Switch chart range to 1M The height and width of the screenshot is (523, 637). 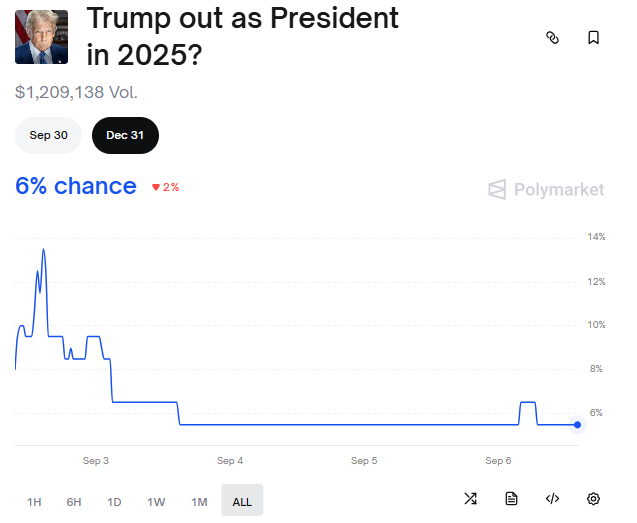pos(199,501)
